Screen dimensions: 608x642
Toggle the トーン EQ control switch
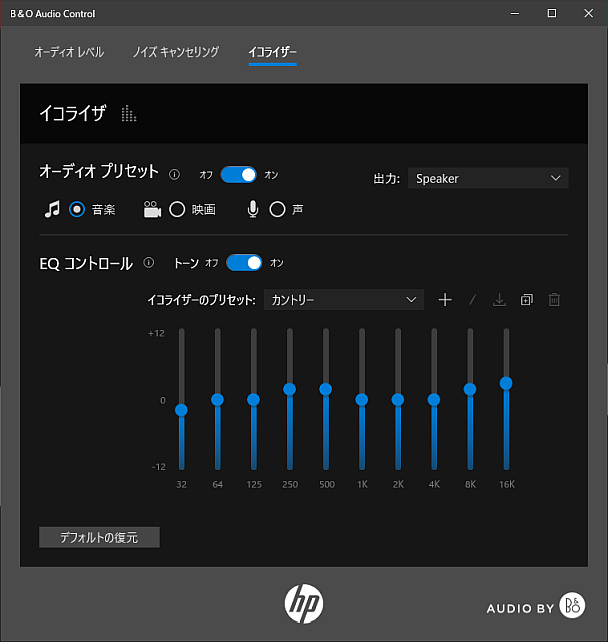(x=244, y=262)
